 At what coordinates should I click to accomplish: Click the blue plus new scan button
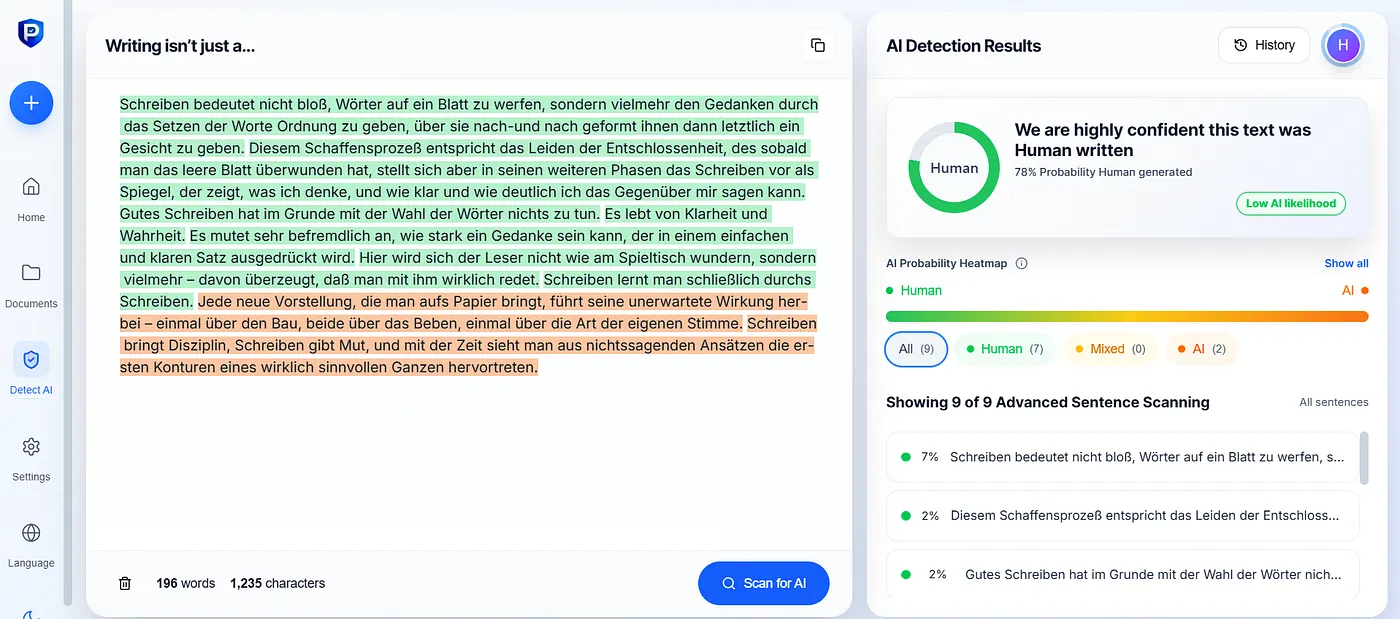click(x=31, y=103)
